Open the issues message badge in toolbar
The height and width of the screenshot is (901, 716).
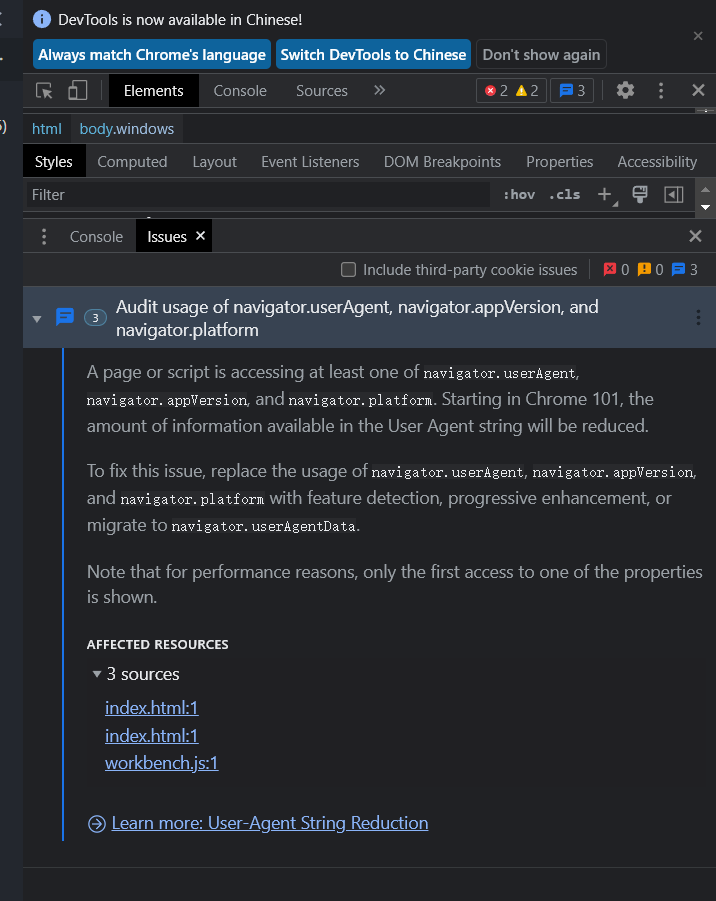click(x=571, y=90)
